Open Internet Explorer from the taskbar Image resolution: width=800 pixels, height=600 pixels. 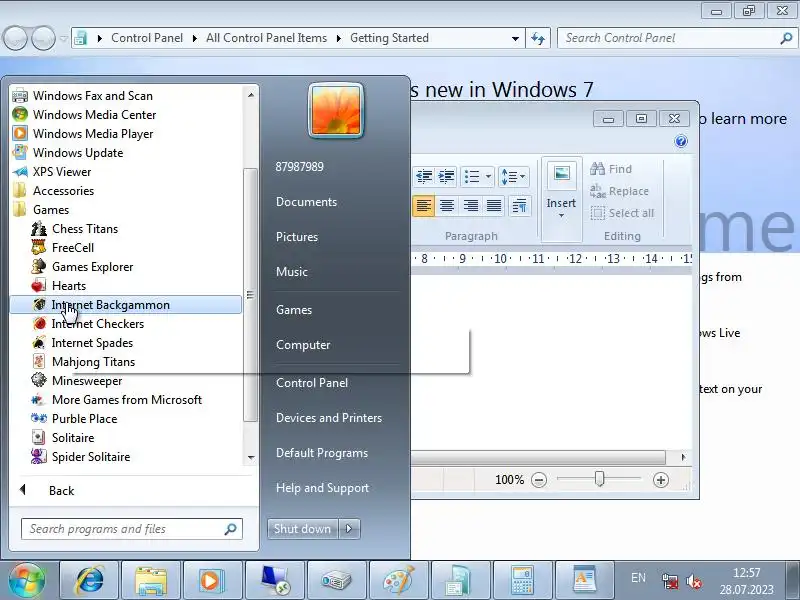90,581
